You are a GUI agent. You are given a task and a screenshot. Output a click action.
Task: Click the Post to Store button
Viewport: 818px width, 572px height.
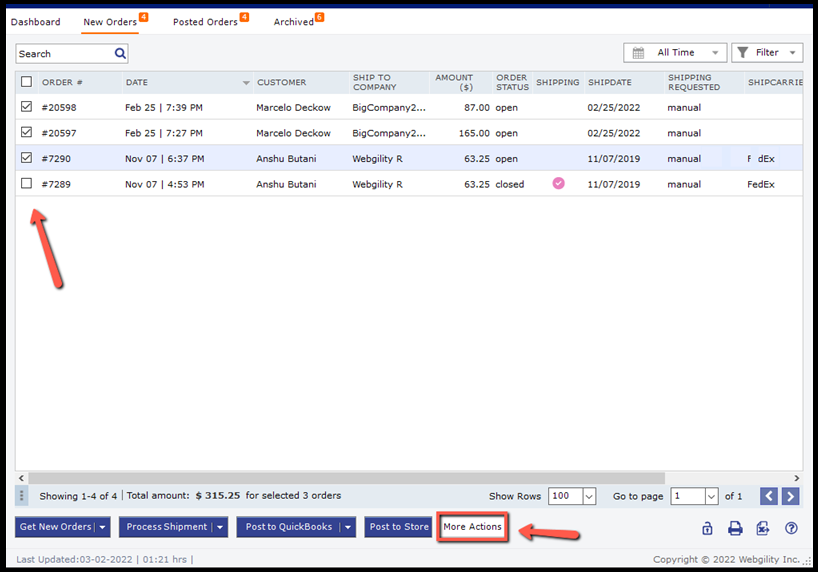pyautogui.click(x=398, y=527)
